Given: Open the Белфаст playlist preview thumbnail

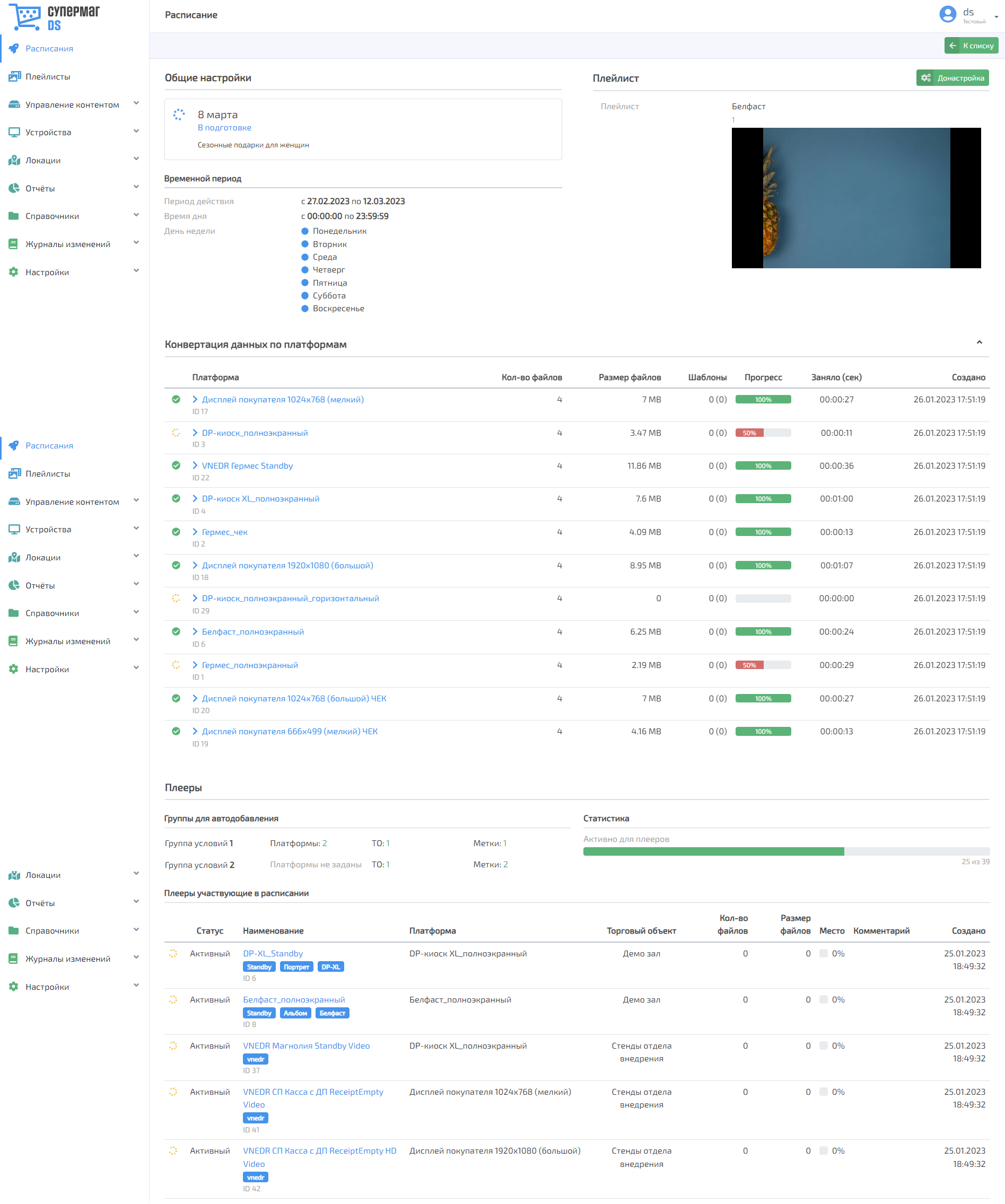Looking at the screenshot, I should [x=856, y=198].
